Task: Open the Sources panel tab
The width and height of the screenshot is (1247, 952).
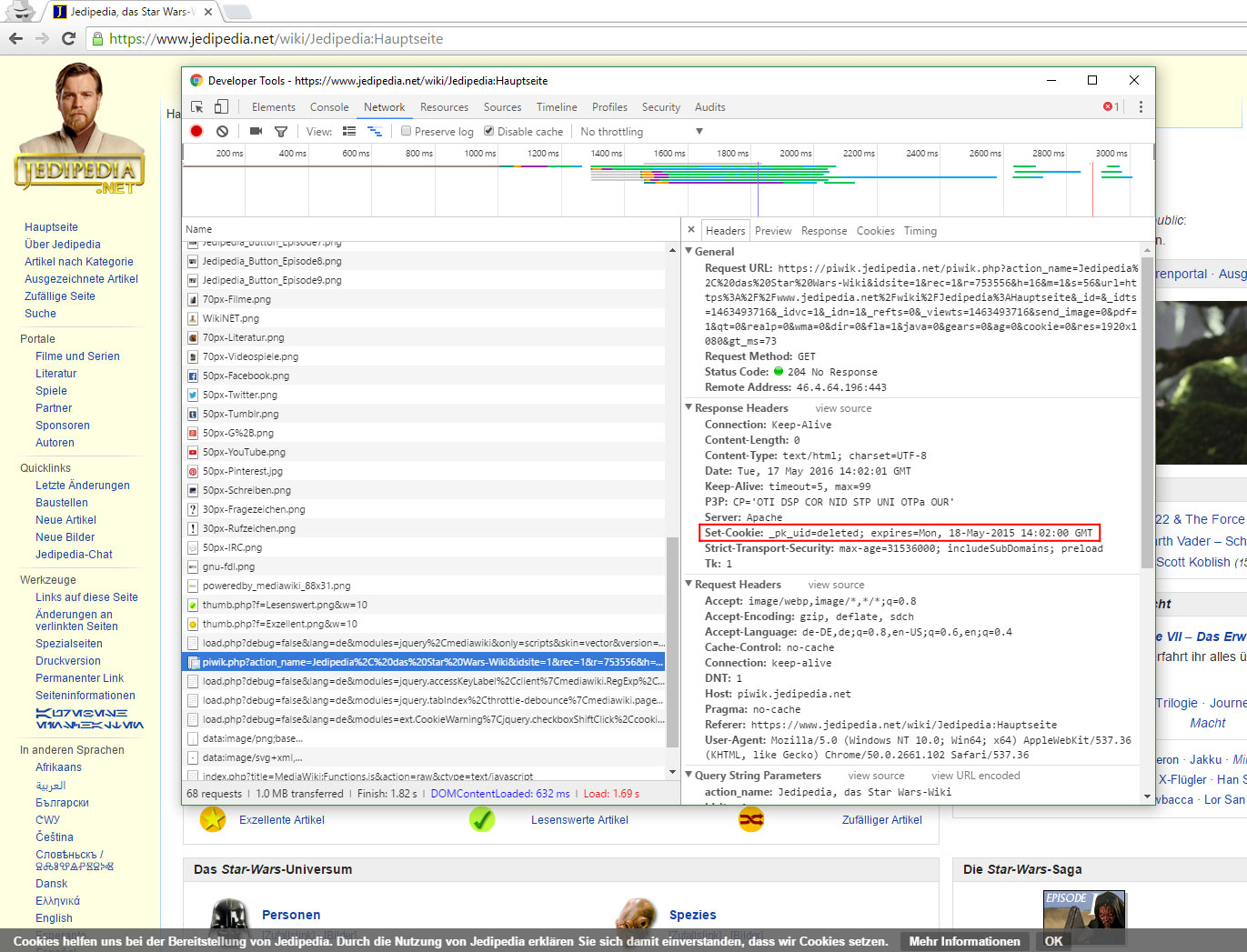Action: click(x=502, y=106)
